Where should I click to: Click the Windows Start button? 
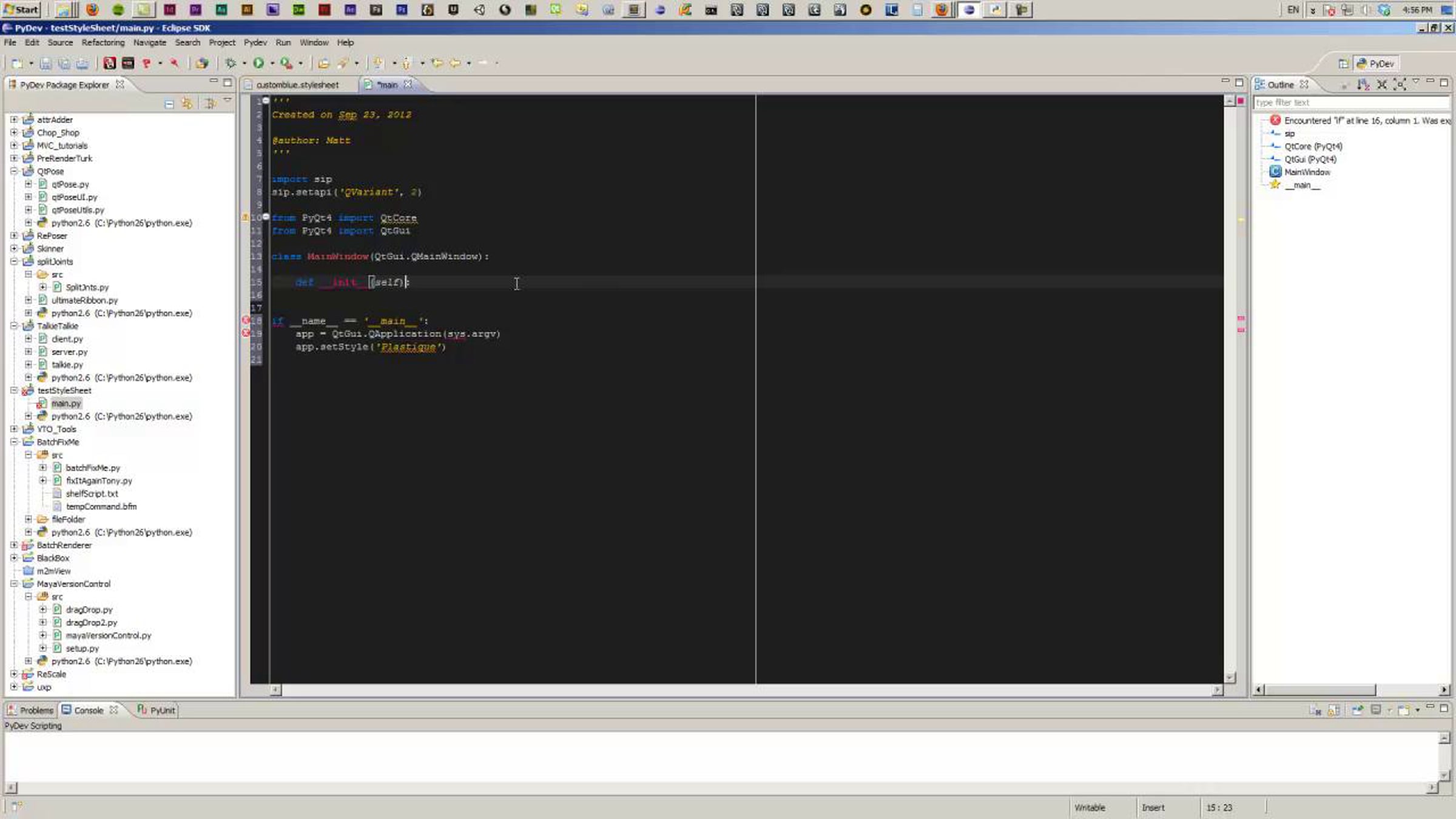21,9
